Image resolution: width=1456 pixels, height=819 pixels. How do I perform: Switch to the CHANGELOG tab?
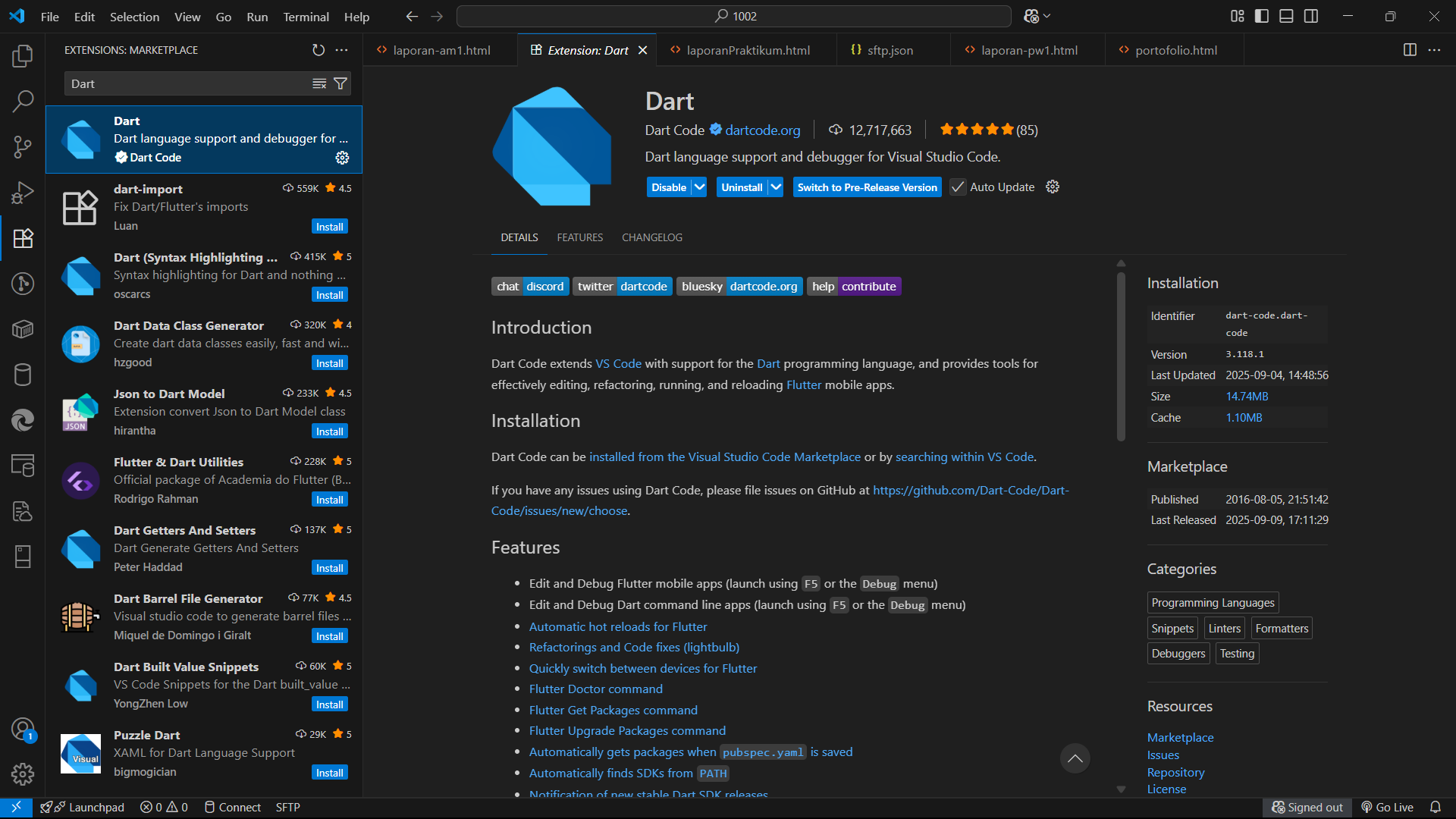pos(651,237)
